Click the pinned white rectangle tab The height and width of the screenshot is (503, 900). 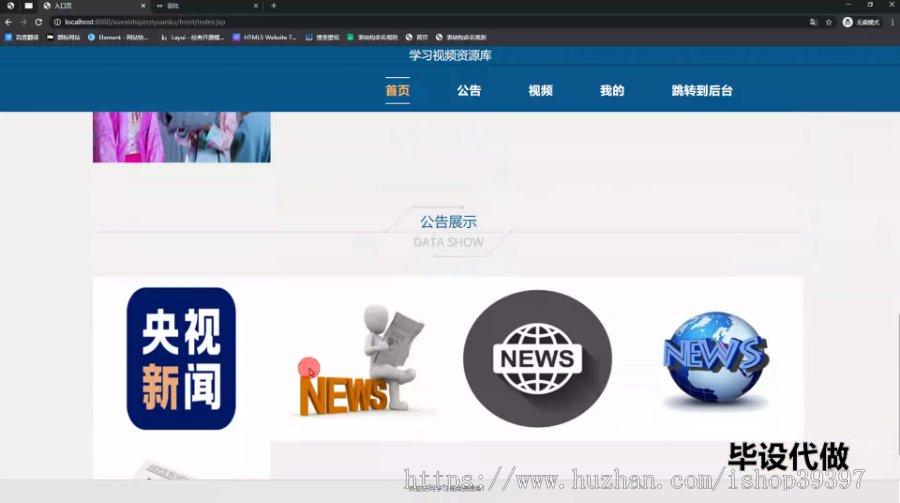(29, 6)
